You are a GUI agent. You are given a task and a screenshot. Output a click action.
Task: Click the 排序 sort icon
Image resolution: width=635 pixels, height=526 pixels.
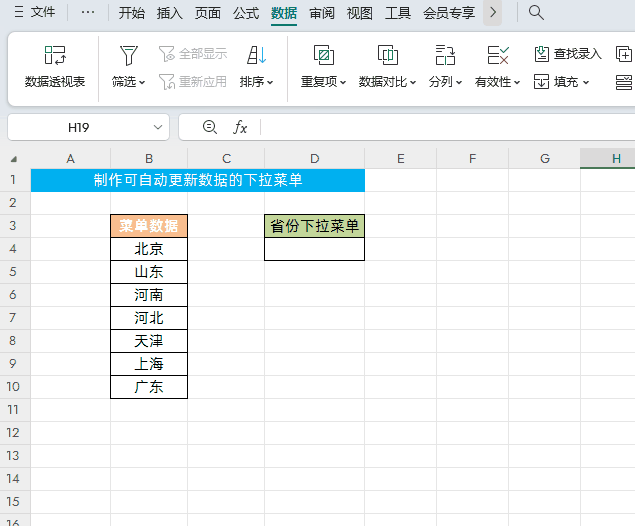[257, 55]
